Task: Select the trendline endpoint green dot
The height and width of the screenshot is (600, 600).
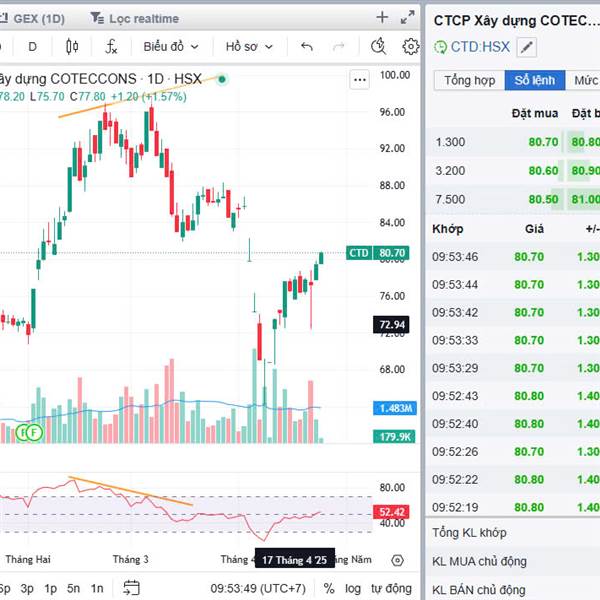Action: point(222,80)
